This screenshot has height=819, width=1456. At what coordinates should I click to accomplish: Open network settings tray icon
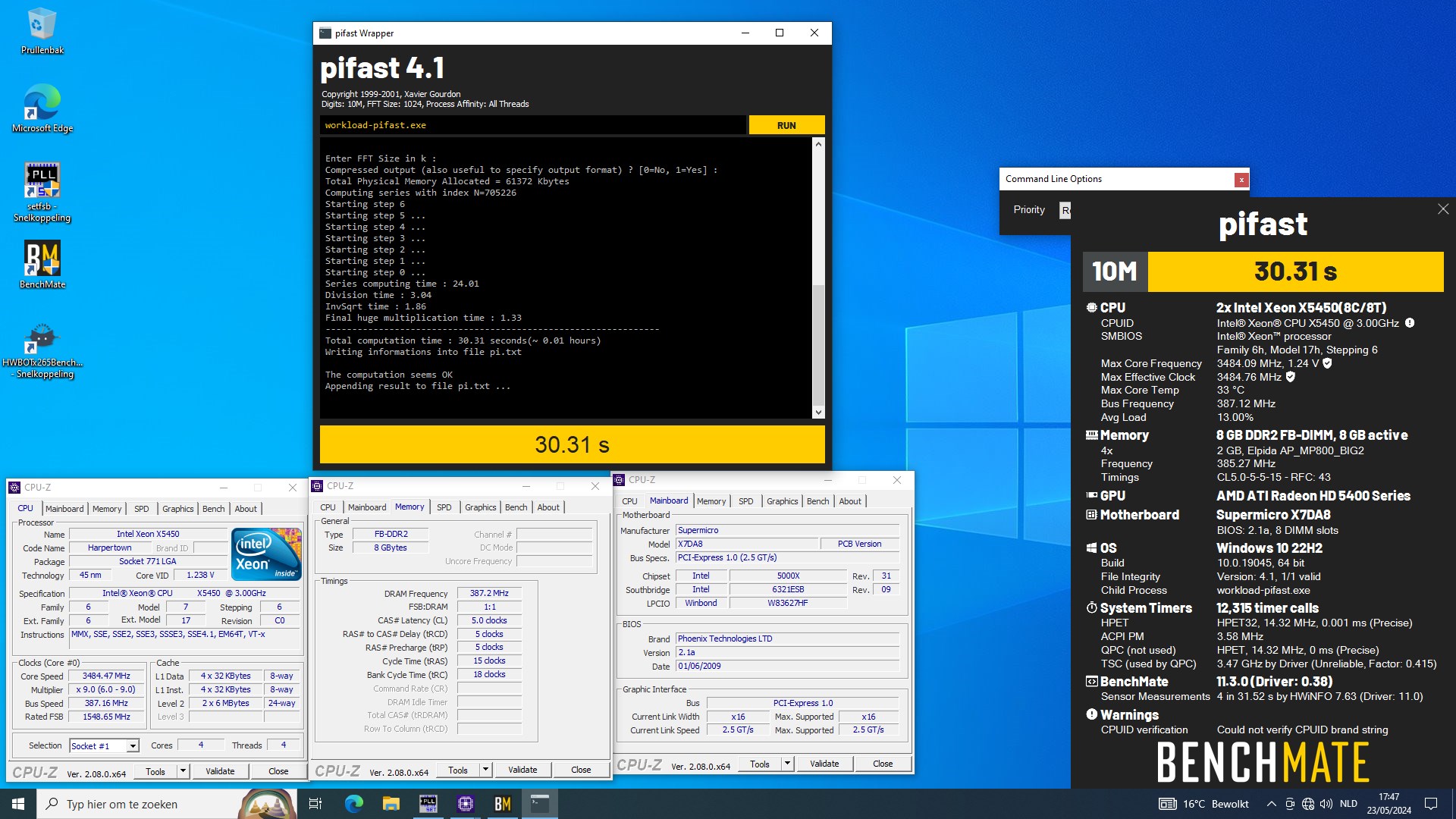pyautogui.click(x=1307, y=804)
